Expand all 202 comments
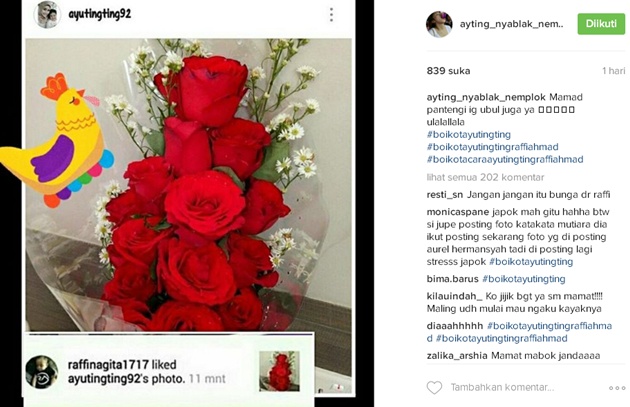630x407 pixels. point(485,177)
